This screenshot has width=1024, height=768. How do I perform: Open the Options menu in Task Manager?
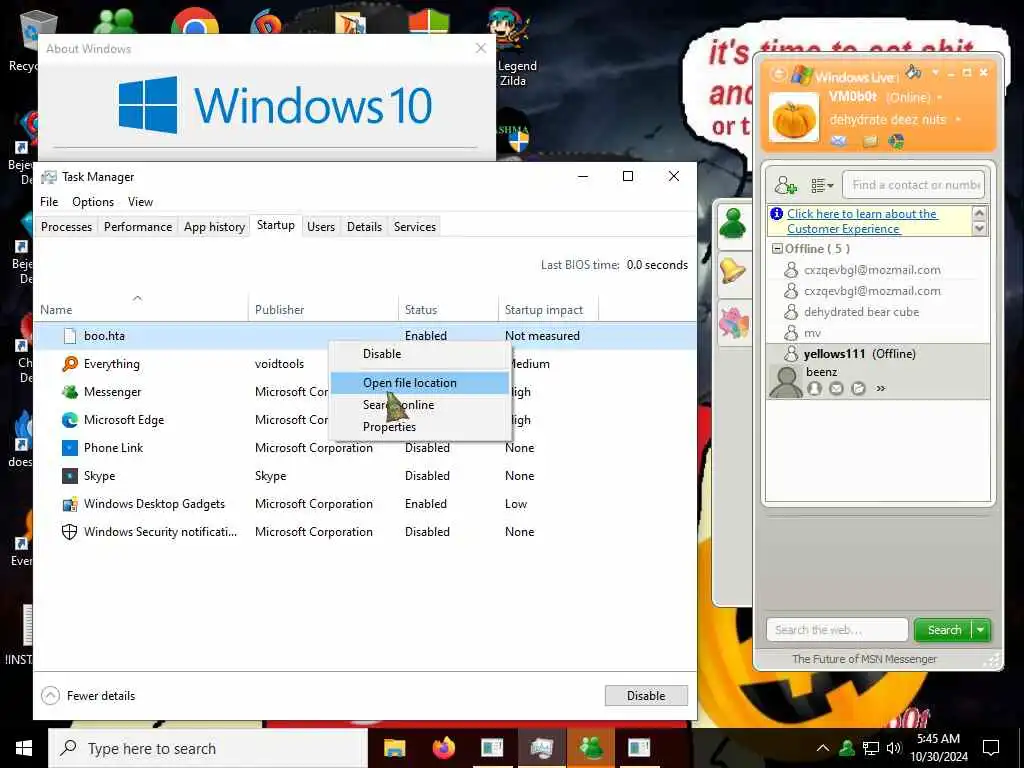[93, 202]
